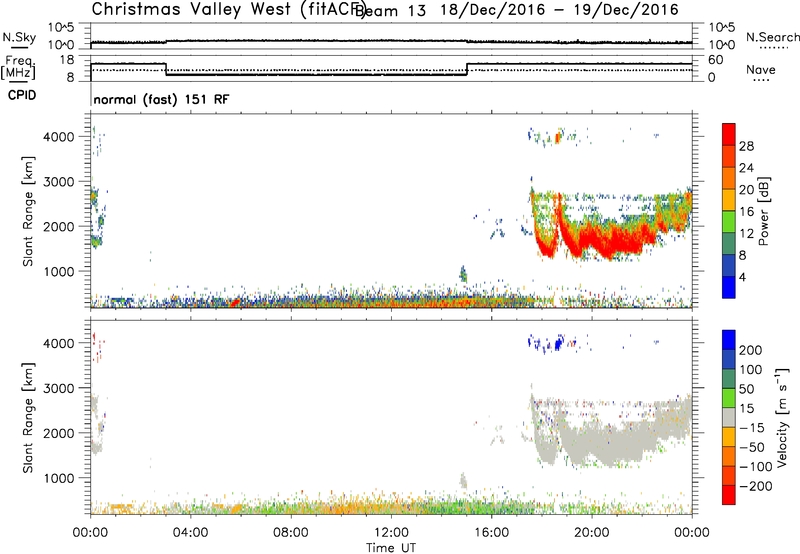800x554 pixels.
Task: Click the Power [dB] color bar
Action: (729, 210)
